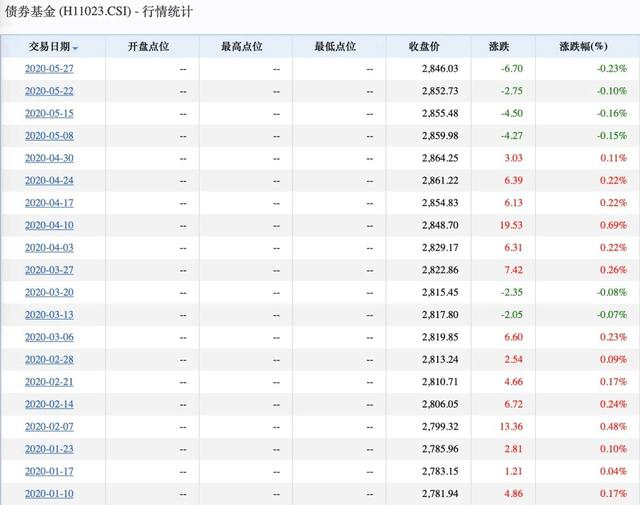
Task: Select closing price 2,859.98
Action: click(x=440, y=136)
